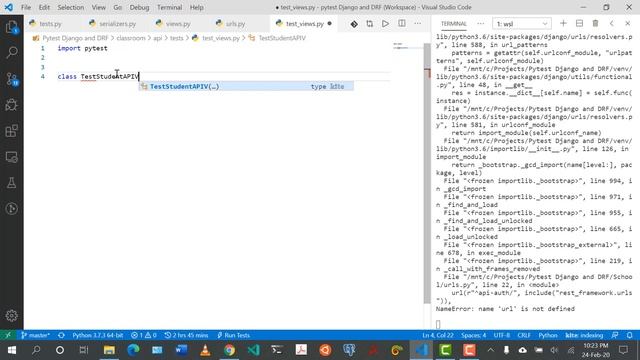
Task: Change line endings via CRLF
Action: tap(524, 335)
